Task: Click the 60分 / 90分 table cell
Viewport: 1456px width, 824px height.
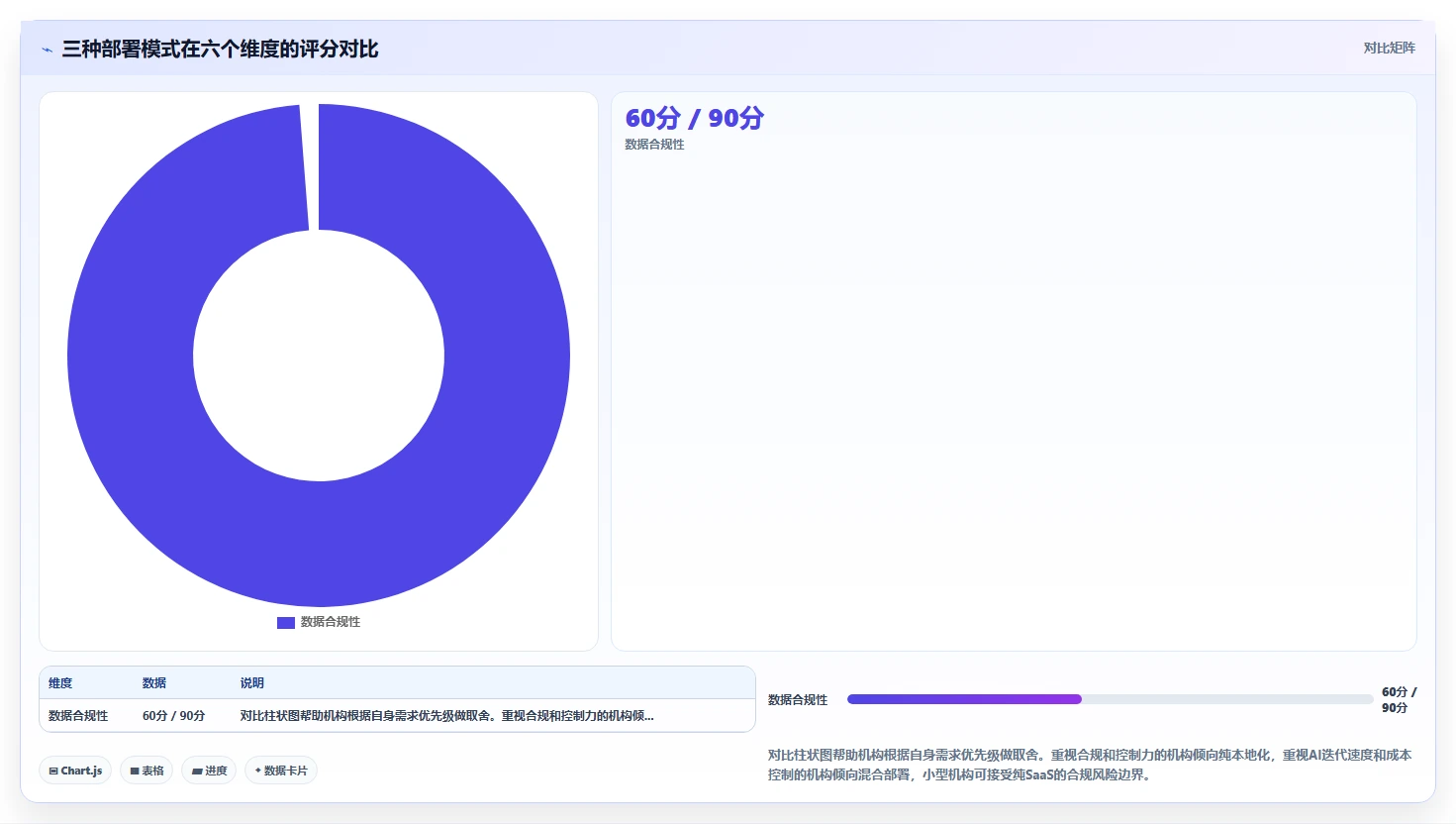Action: pyautogui.click(x=174, y=716)
